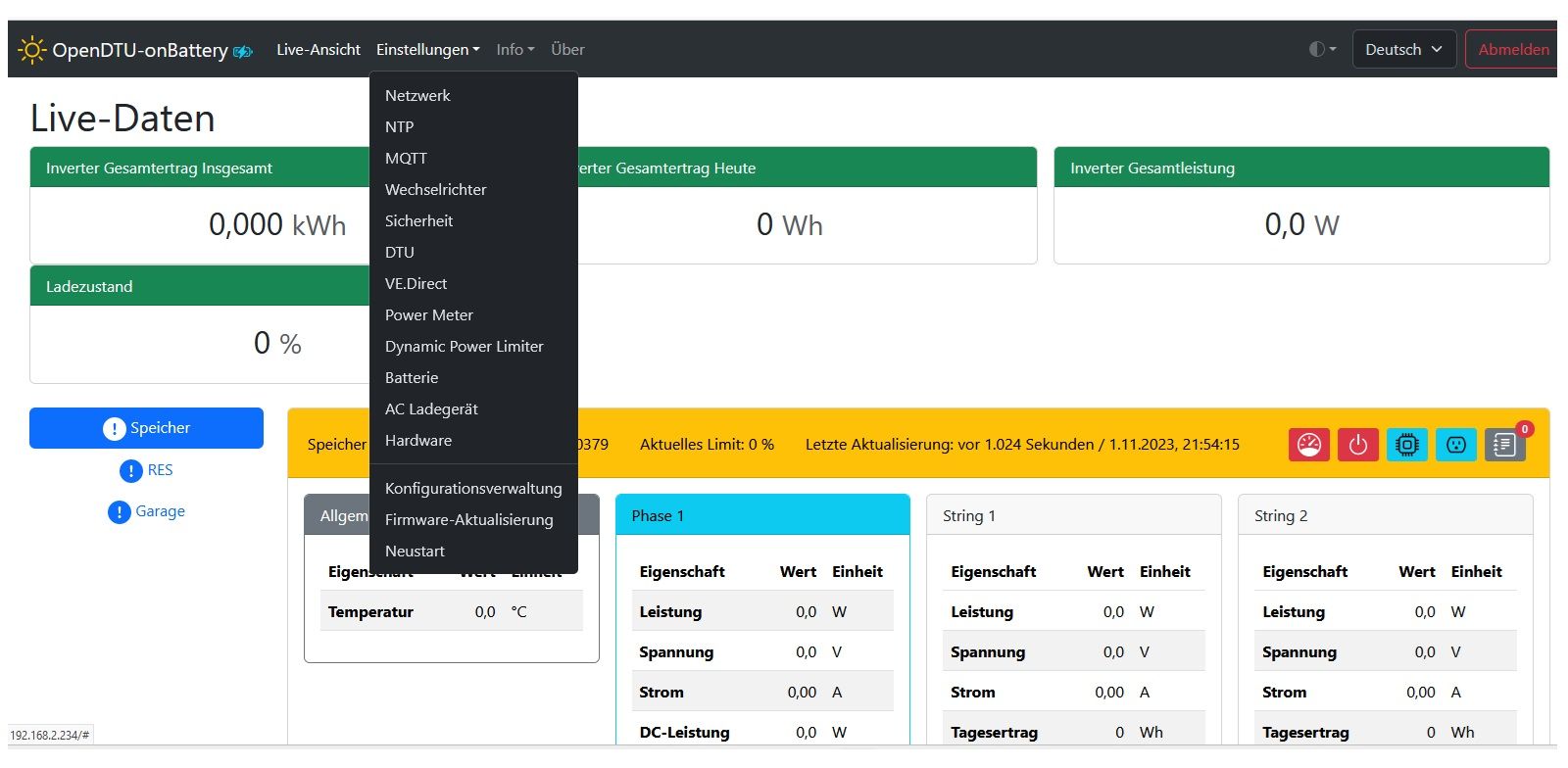Click the Aktuelles Limit: 0 % text
1568x768 pixels.
[x=707, y=444]
